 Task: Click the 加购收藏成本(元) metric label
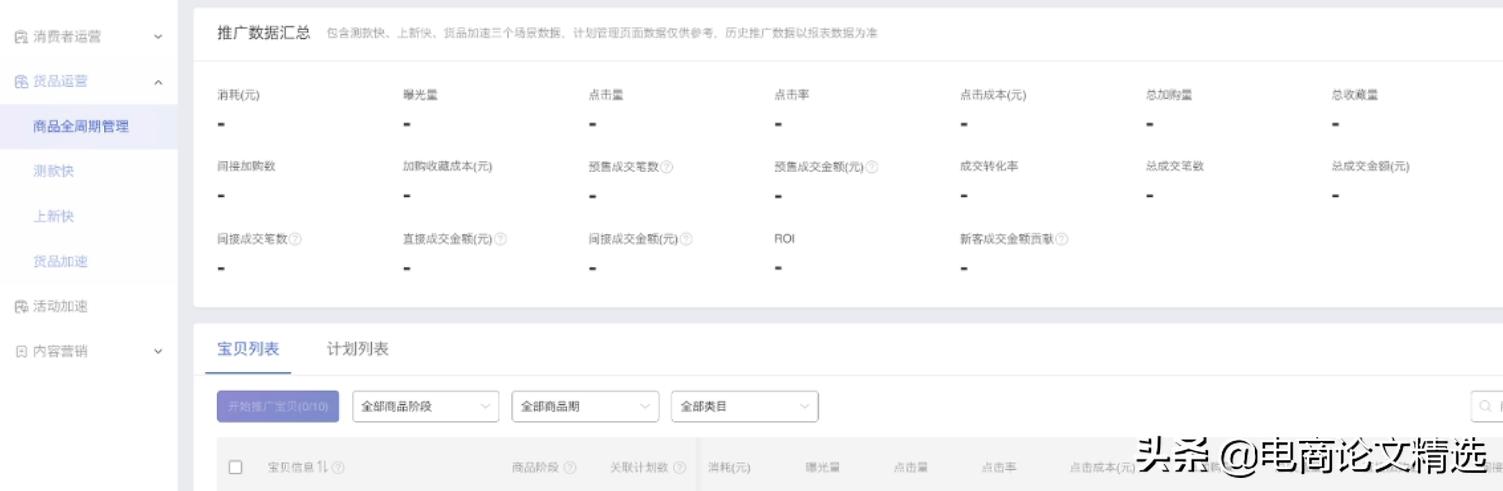pos(447,167)
